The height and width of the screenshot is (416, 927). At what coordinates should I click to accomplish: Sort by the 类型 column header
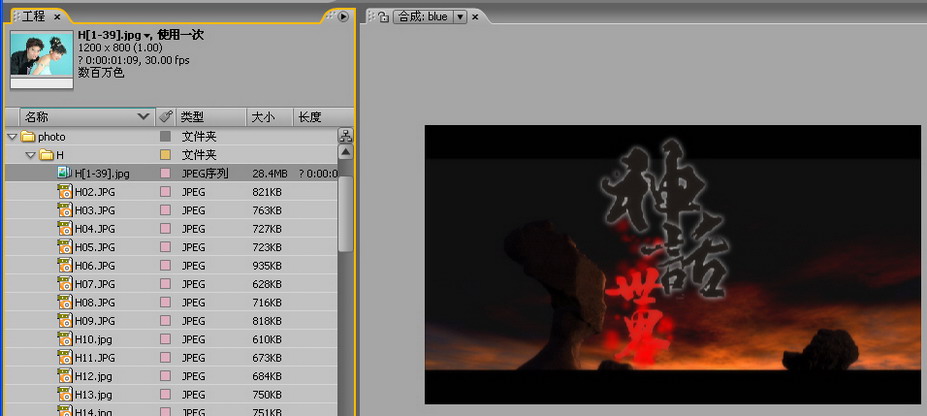point(210,117)
